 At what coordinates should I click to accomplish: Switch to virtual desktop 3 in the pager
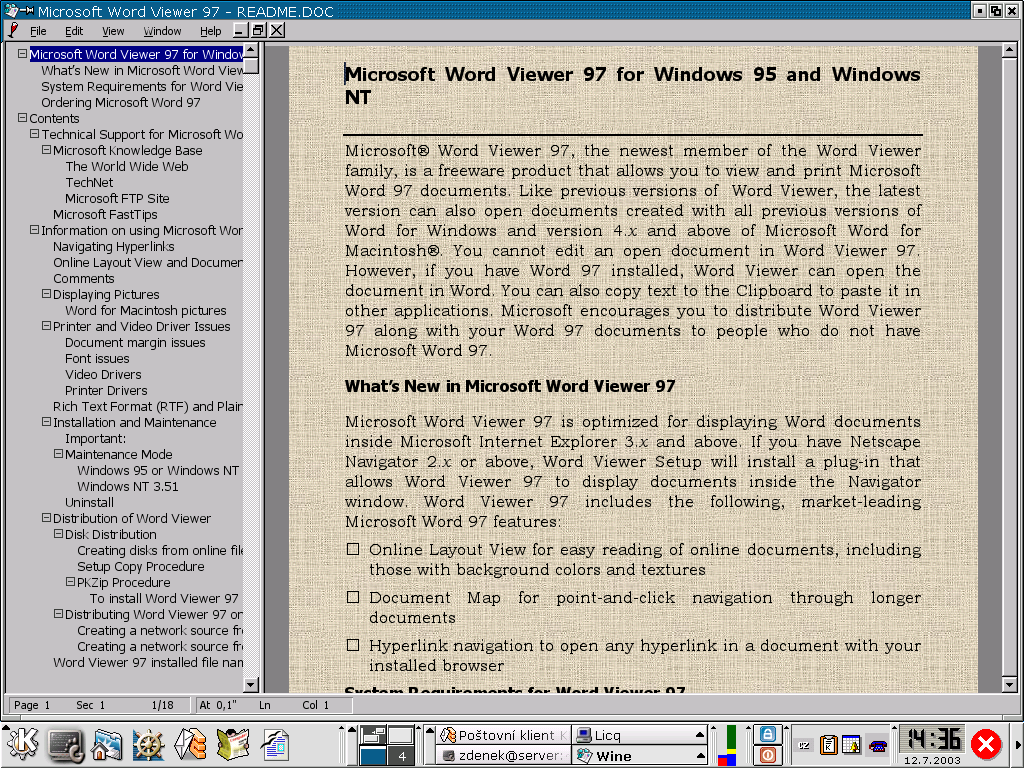(x=373, y=756)
